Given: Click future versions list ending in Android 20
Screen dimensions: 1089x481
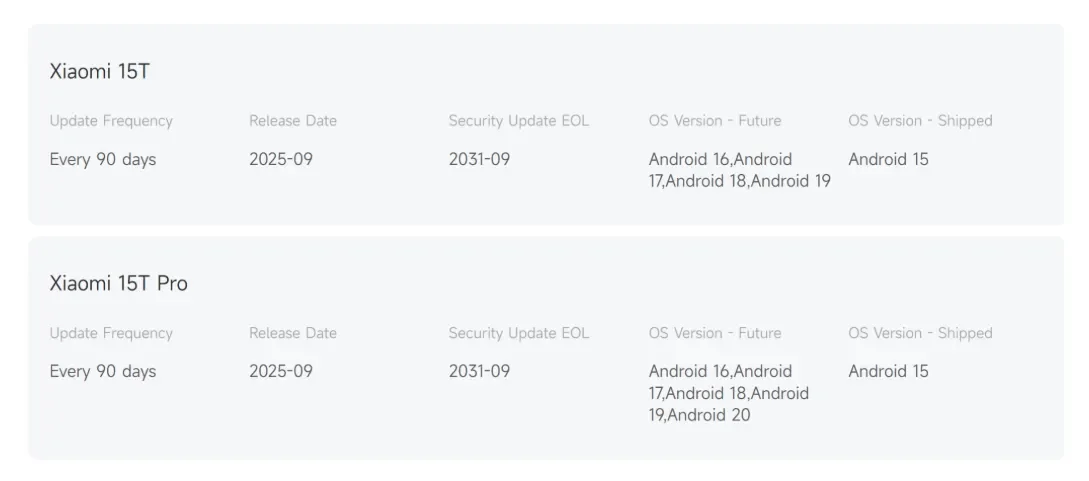Looking at the screenshot, I should (x=728, y=394).
